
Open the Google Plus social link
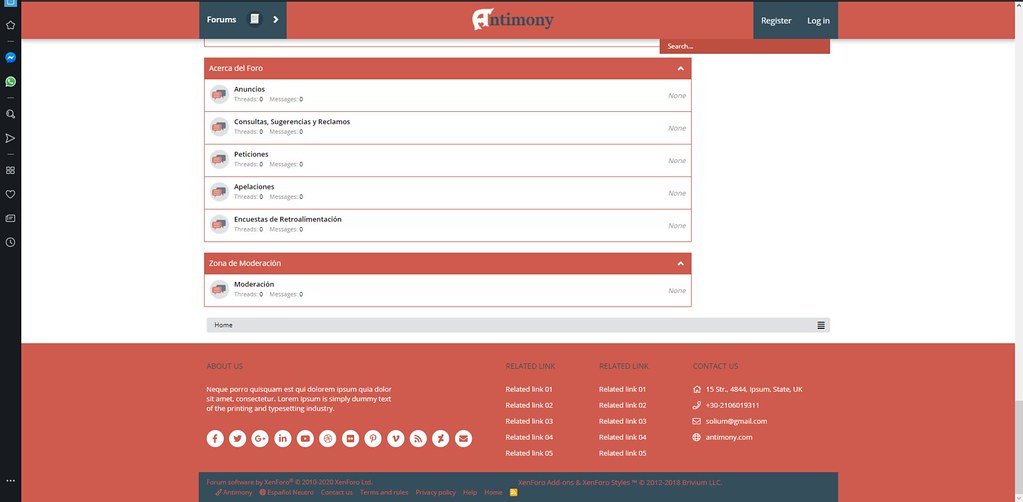coord(260,439)
